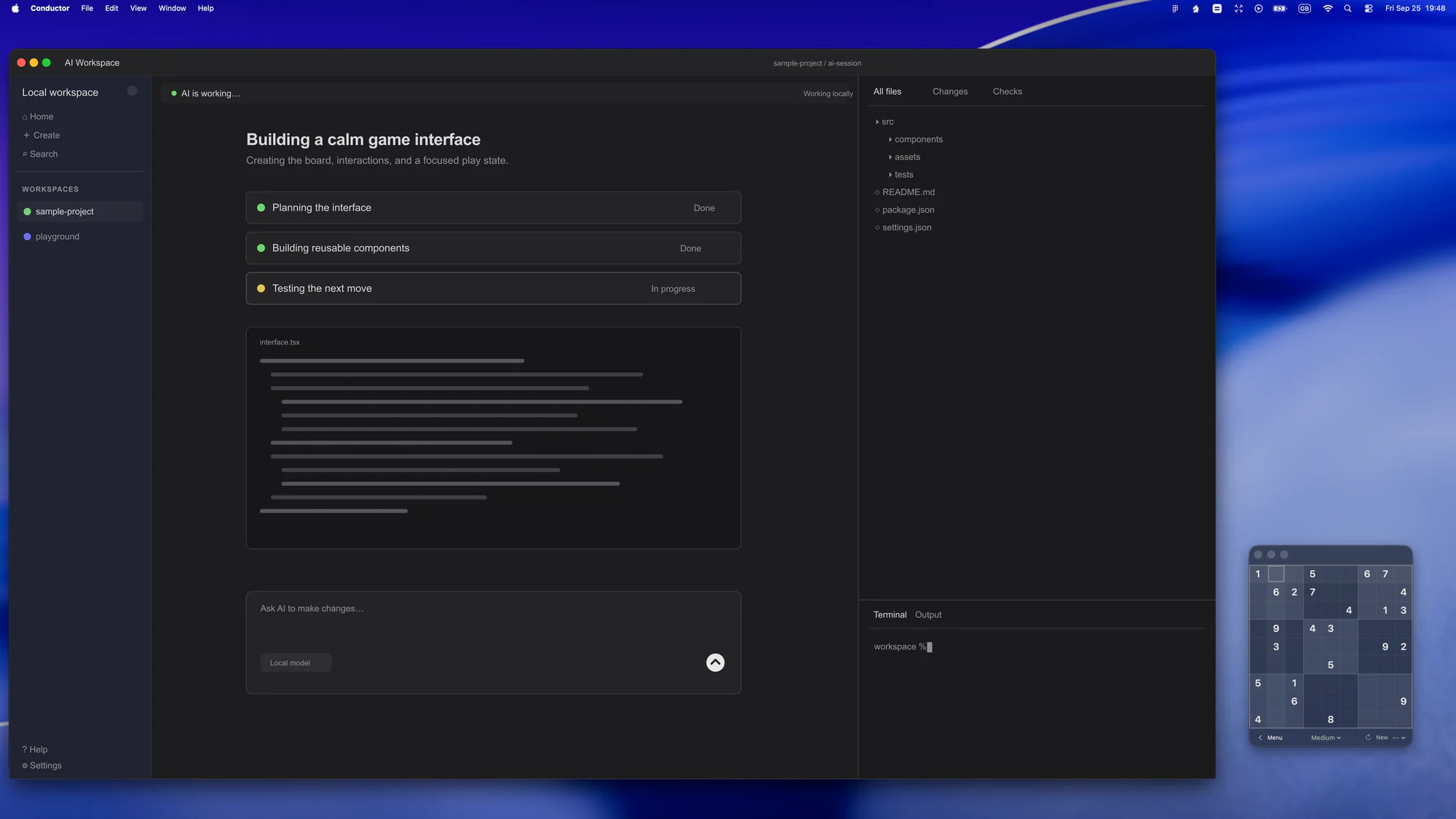The width and height of the screenshot is (1456, 819).
Task: Click the round toggle beside Local workspace
Action: [132, 91]
